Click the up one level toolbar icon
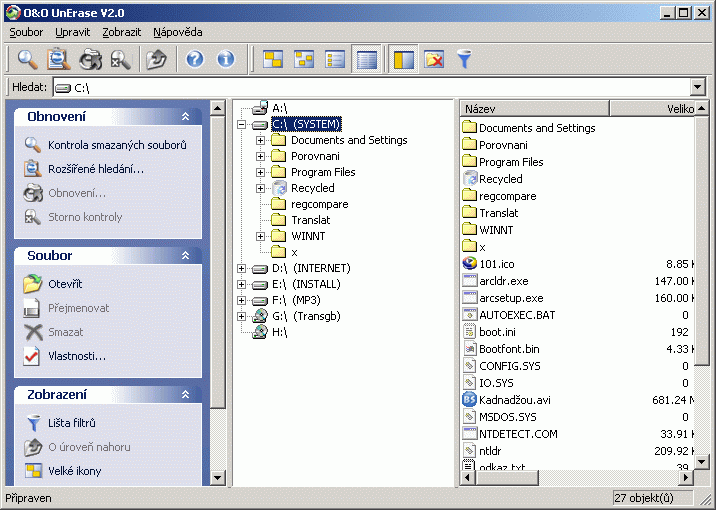Viewport: 716px width, 510px height. [x=156, y=60]
